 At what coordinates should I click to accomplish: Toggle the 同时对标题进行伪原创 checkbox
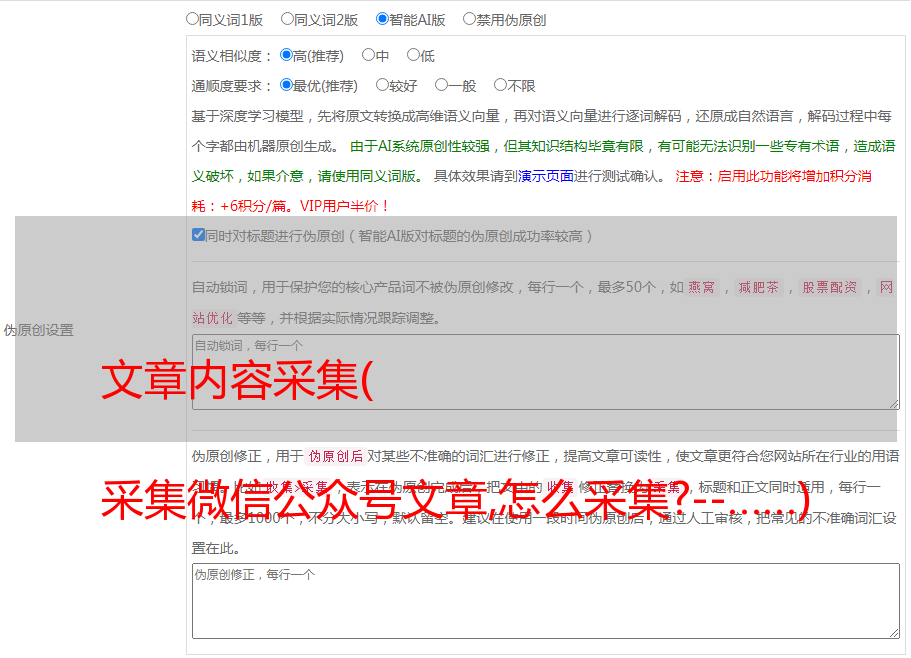click(x=198, y=236)
